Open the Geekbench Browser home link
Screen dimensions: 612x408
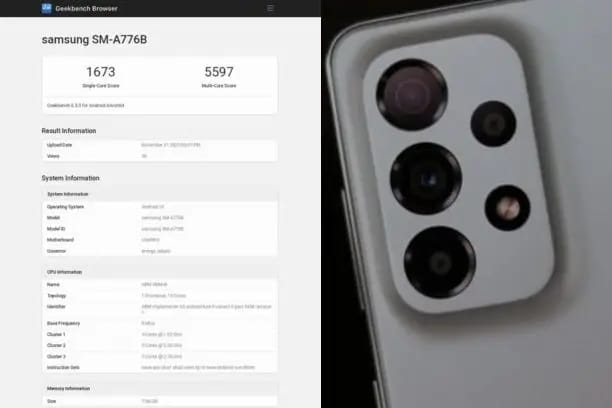pos(86,8)
